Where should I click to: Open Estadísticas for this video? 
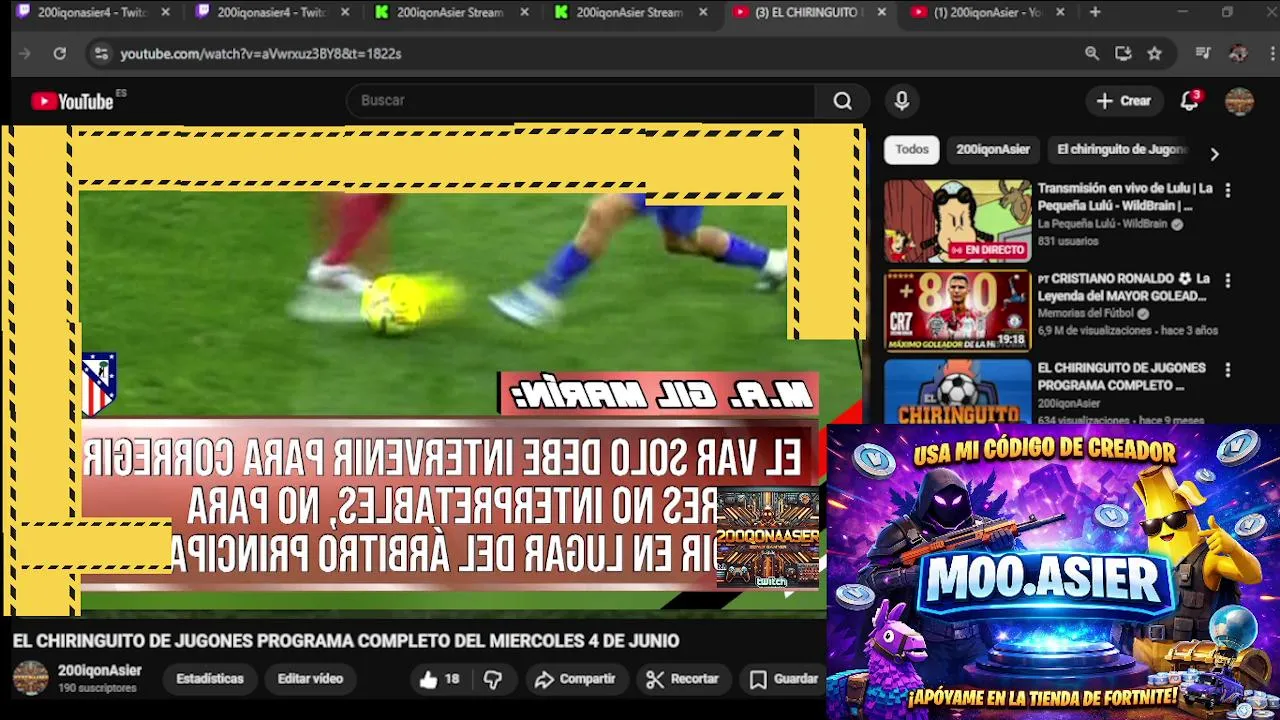click(210, 679)
